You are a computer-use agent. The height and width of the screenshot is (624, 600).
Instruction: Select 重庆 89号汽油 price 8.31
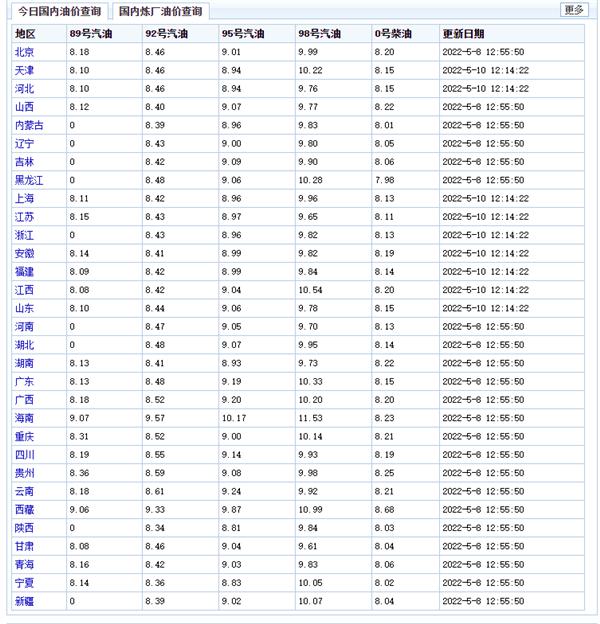click(79, 437)
